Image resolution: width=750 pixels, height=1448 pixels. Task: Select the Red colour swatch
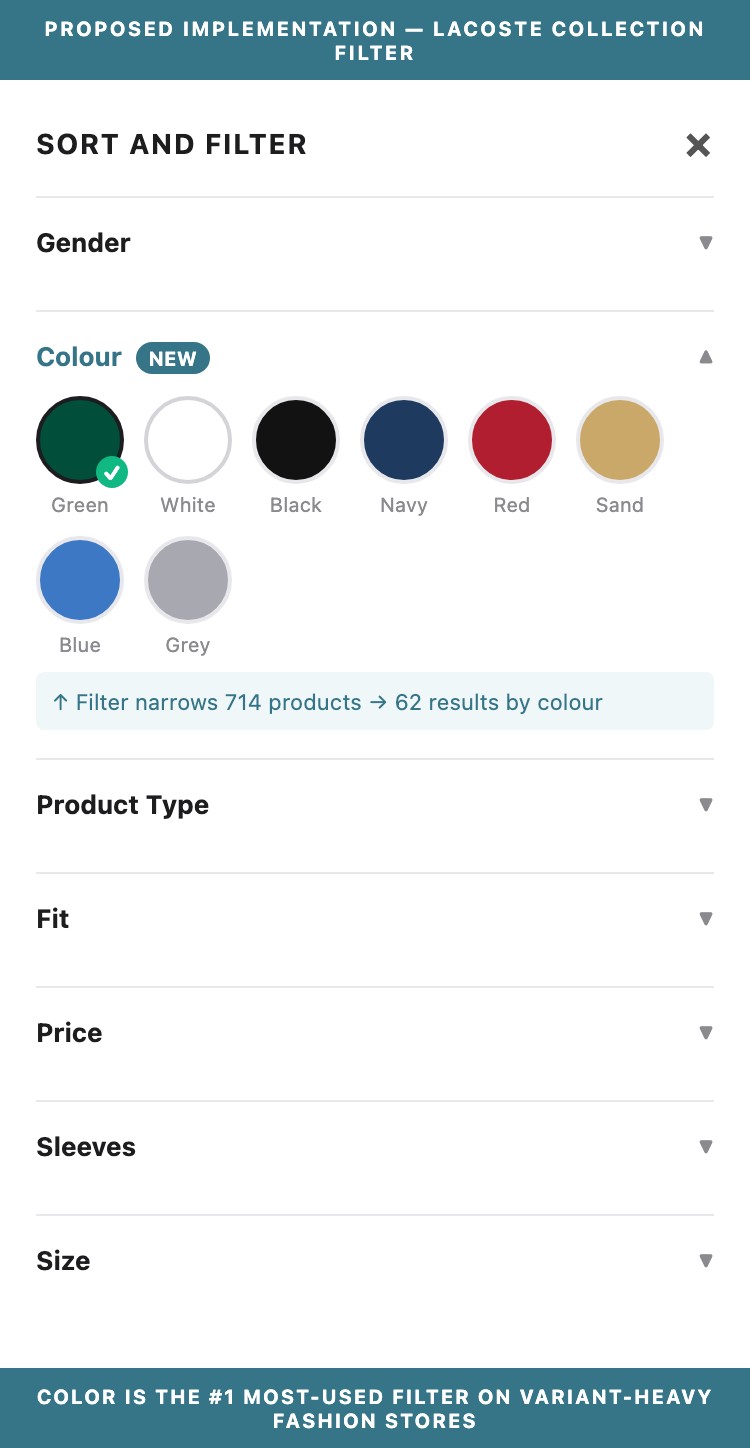pos(512,440)
